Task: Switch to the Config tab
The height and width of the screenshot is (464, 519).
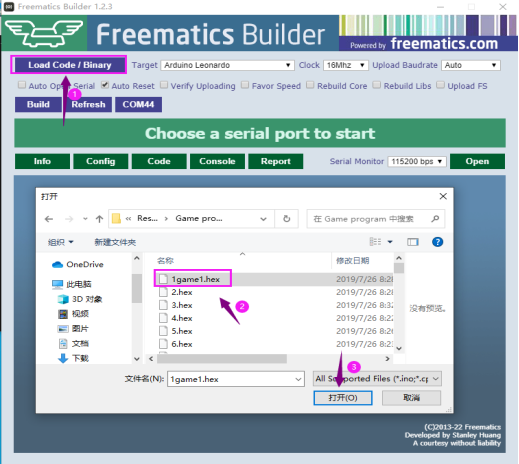Action: pos(101,161)
